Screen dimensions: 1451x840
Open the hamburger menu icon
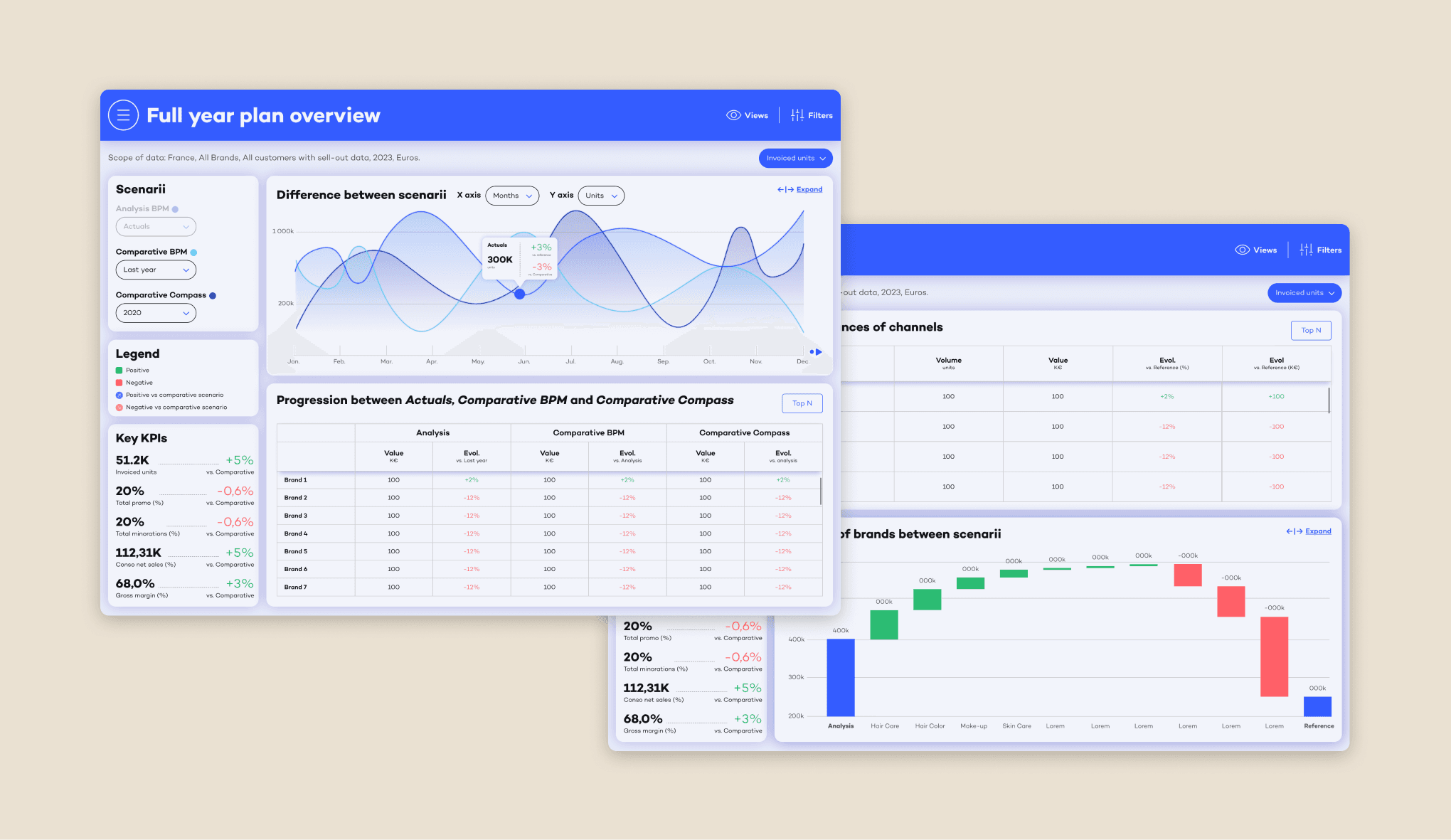[123, 115]
